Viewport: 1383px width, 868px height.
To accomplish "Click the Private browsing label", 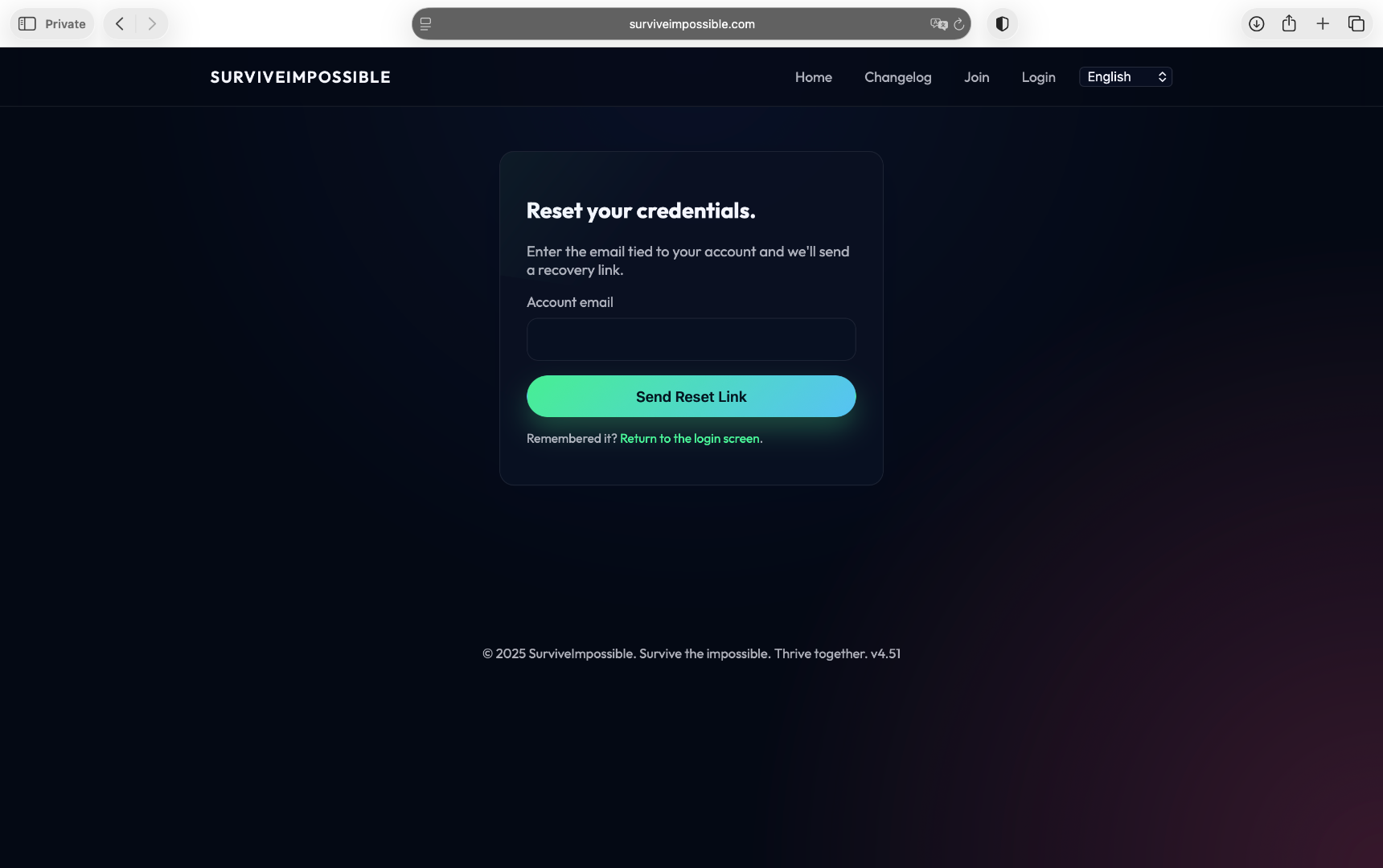I will click(65, 24).
